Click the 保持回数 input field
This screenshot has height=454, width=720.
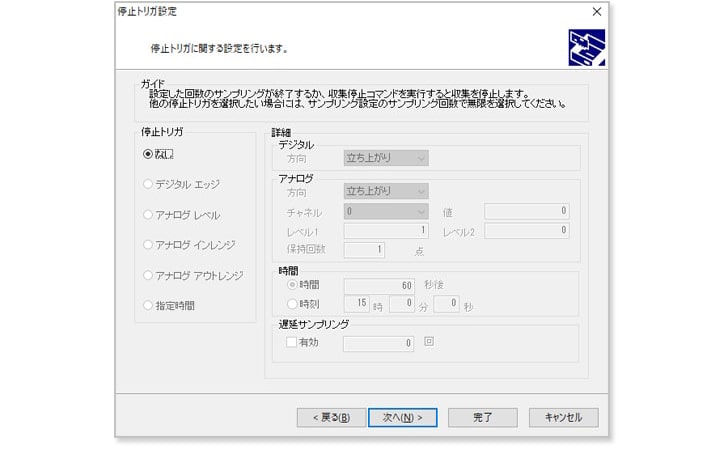point(365,250)
